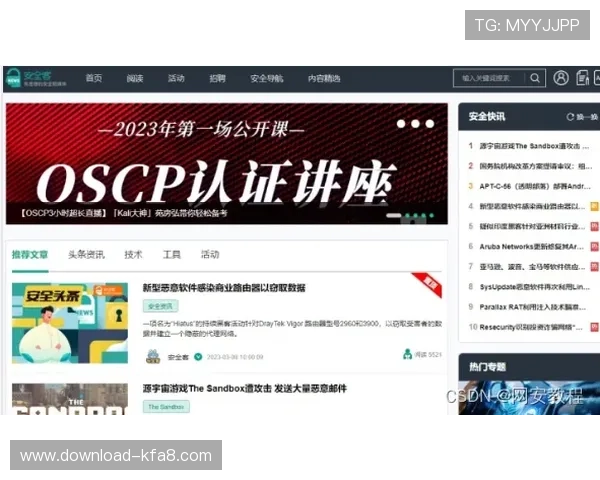Open The Sandbox article thumbnail

coord(70,399)
